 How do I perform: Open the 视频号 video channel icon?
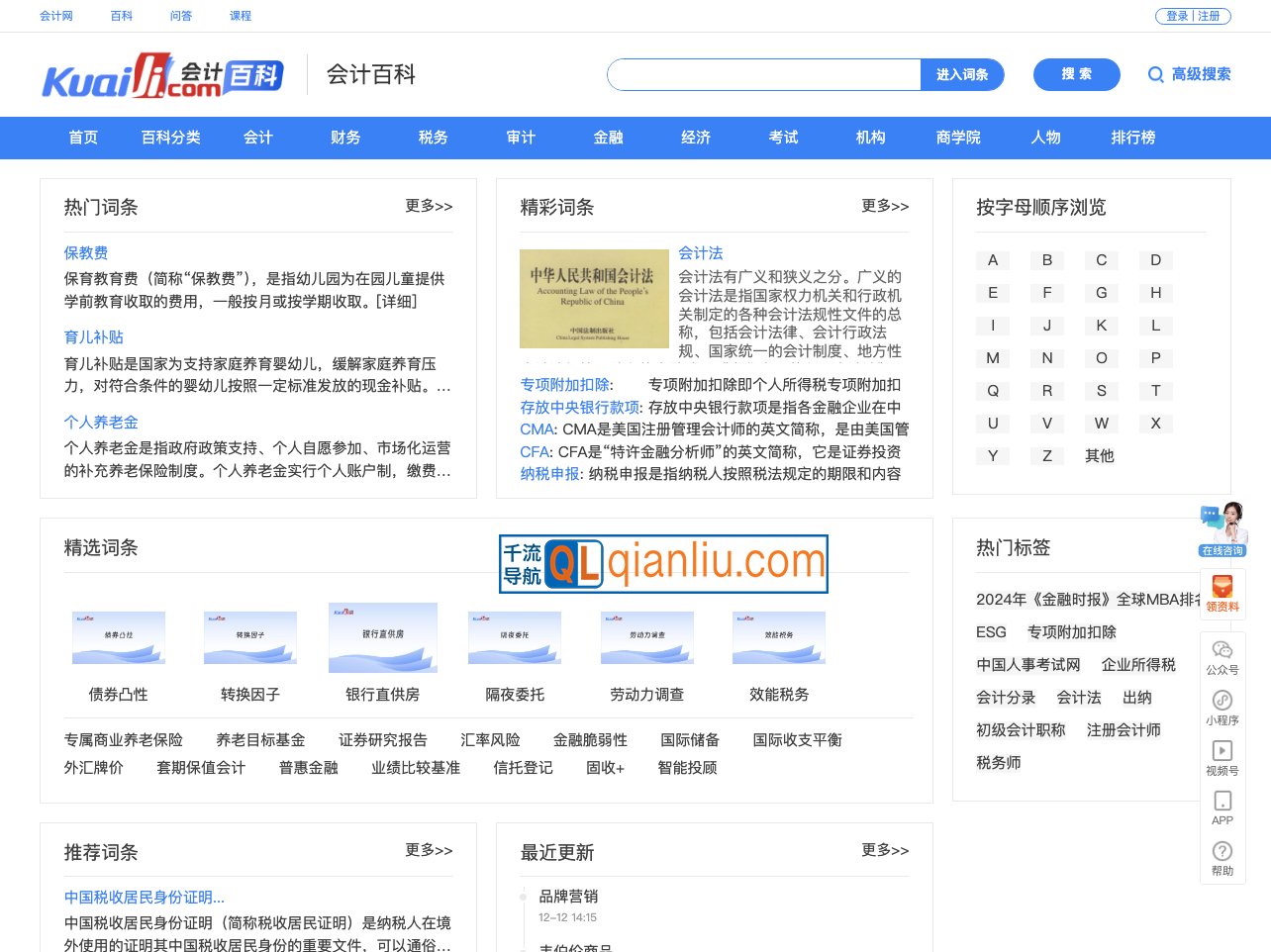(x=1222, y=757)
